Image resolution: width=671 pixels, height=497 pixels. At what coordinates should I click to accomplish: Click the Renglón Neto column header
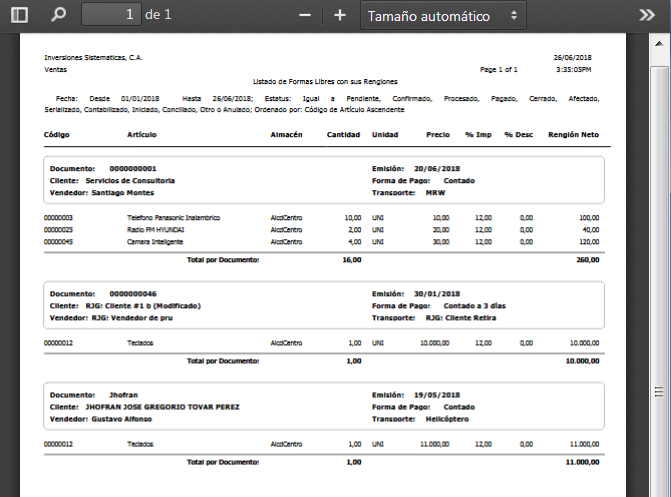click(x=573, y=134)
